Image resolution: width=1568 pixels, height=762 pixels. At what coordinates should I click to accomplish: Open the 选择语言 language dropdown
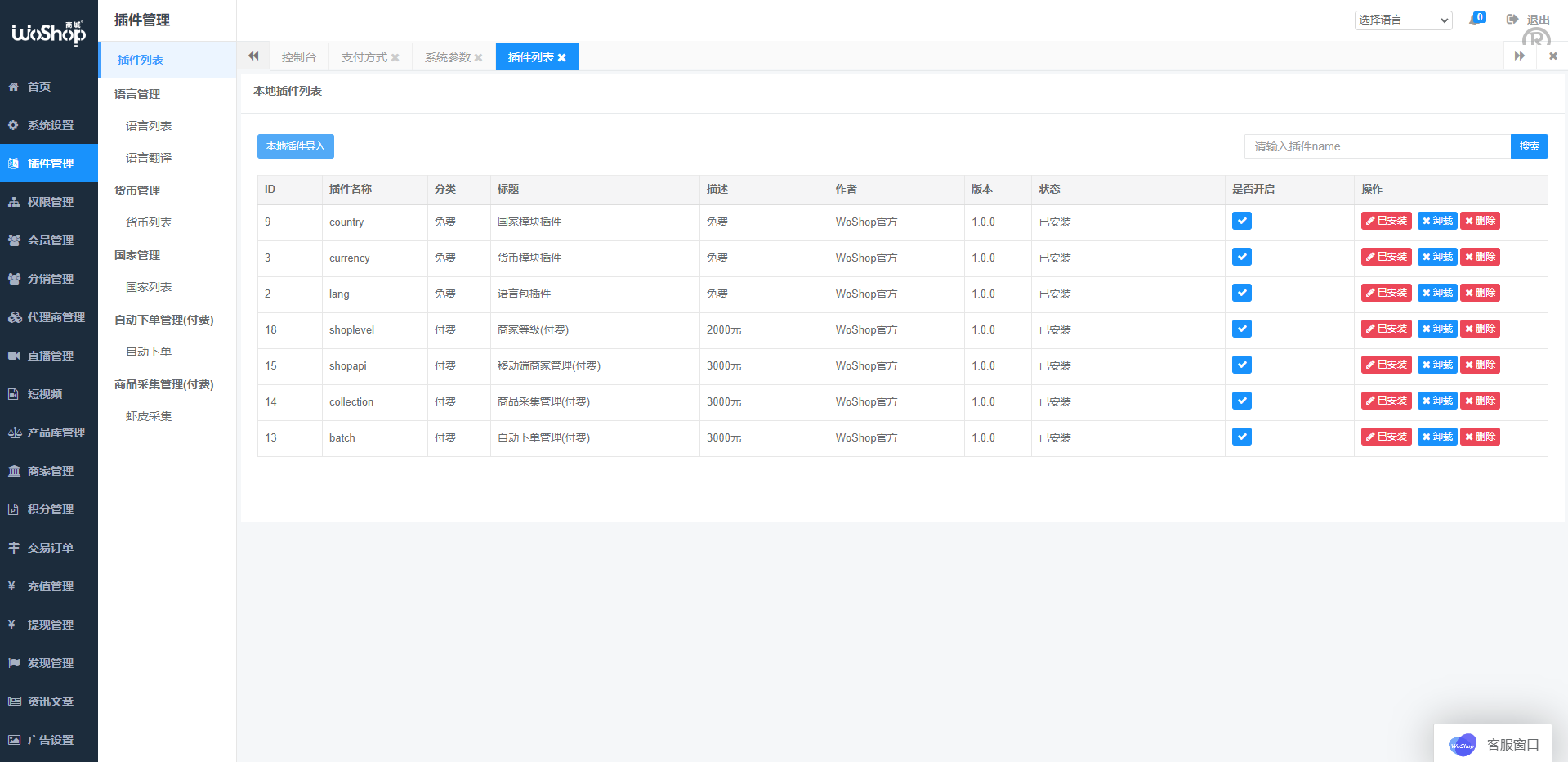[x=1403, y=19]
